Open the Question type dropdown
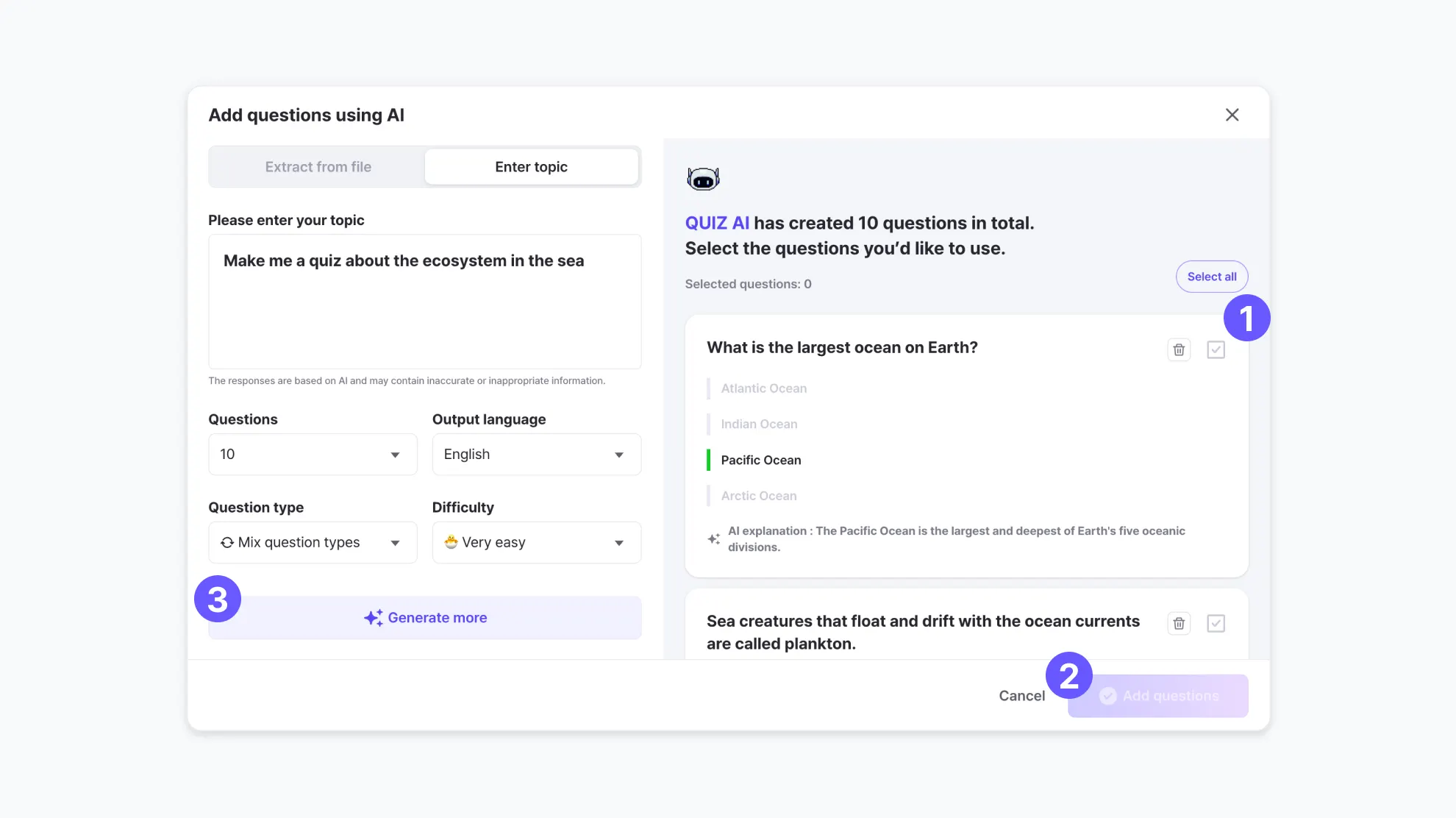The image size is (1456, 818). pyautogui.click(x=313, y=543)
